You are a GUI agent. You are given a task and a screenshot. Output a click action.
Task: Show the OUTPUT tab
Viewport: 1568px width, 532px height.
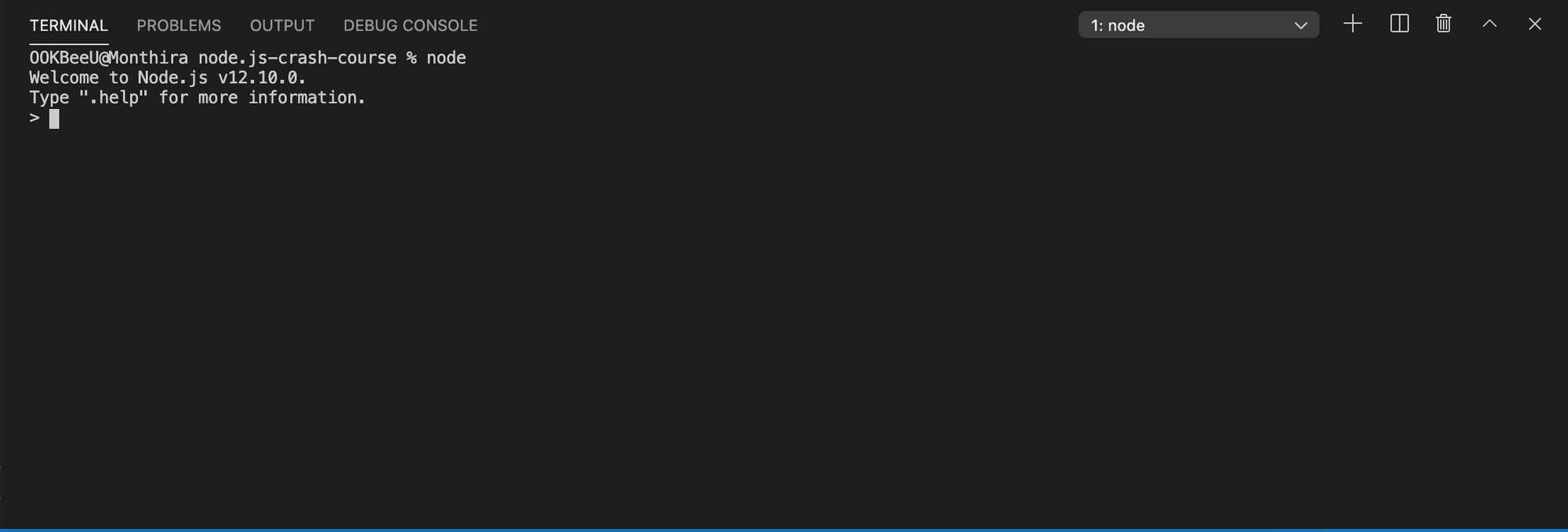coord(282,25)
